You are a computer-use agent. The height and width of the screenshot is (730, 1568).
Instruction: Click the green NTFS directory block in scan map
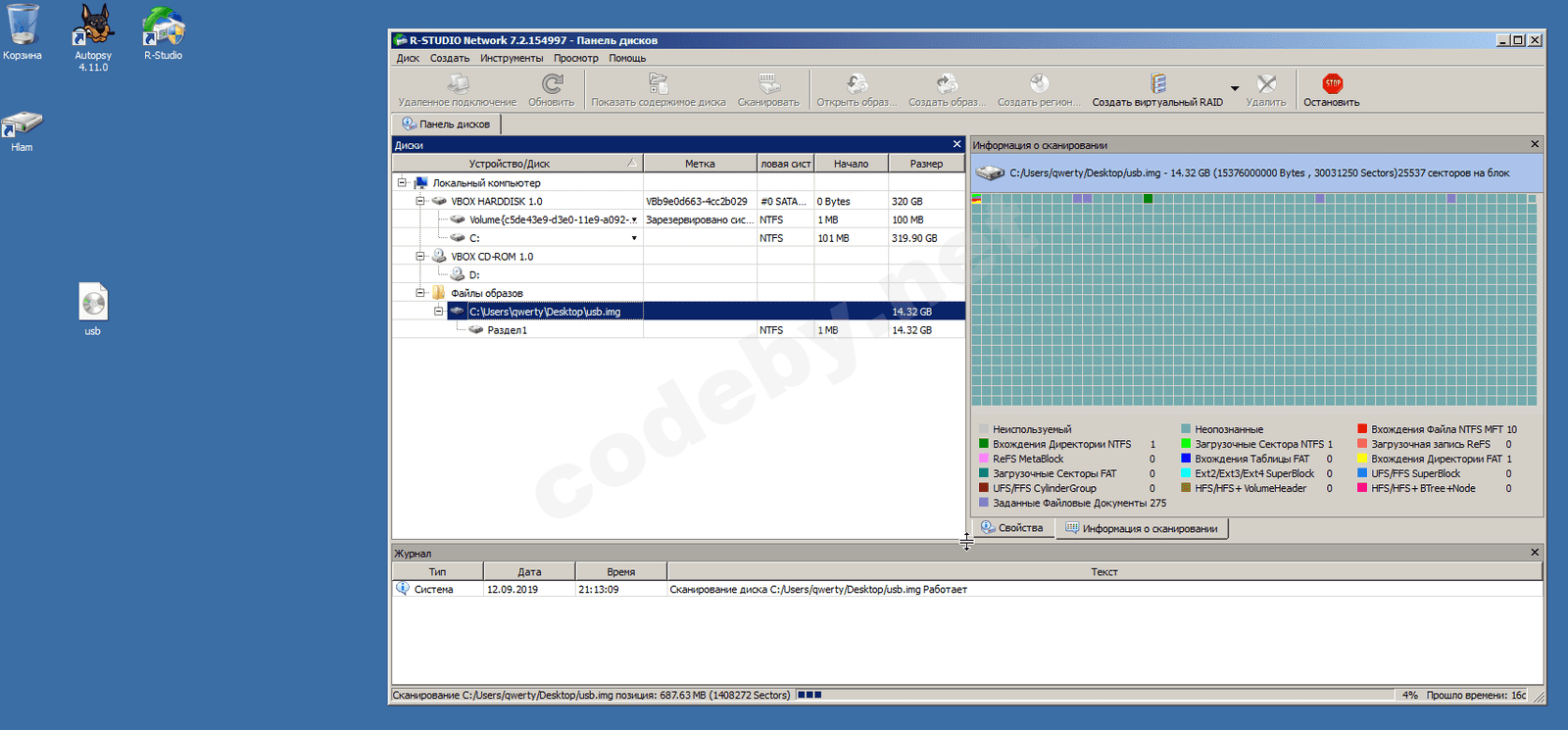(1148, 199)
